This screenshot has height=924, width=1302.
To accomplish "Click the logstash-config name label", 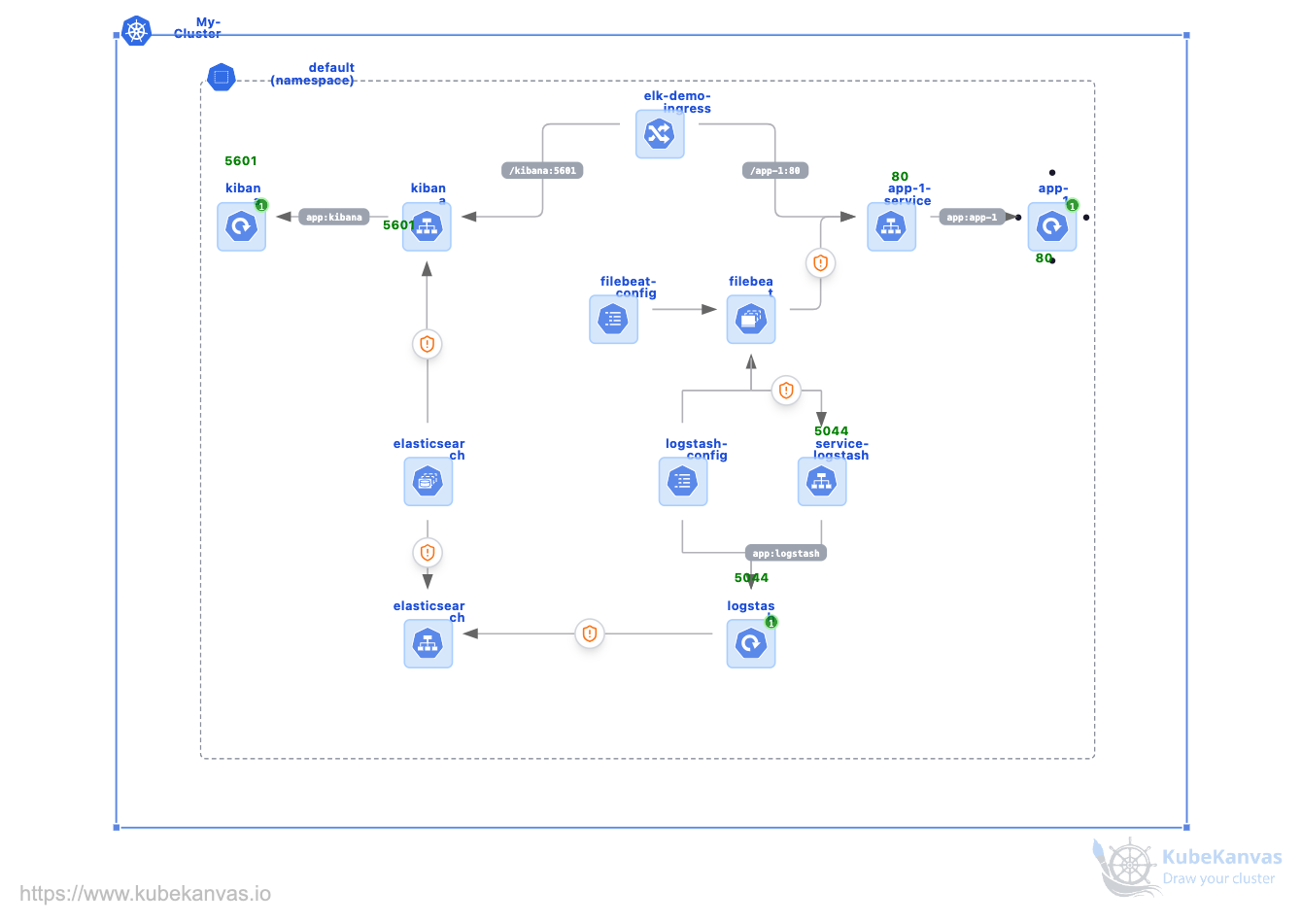I will [x=697, y=450].
